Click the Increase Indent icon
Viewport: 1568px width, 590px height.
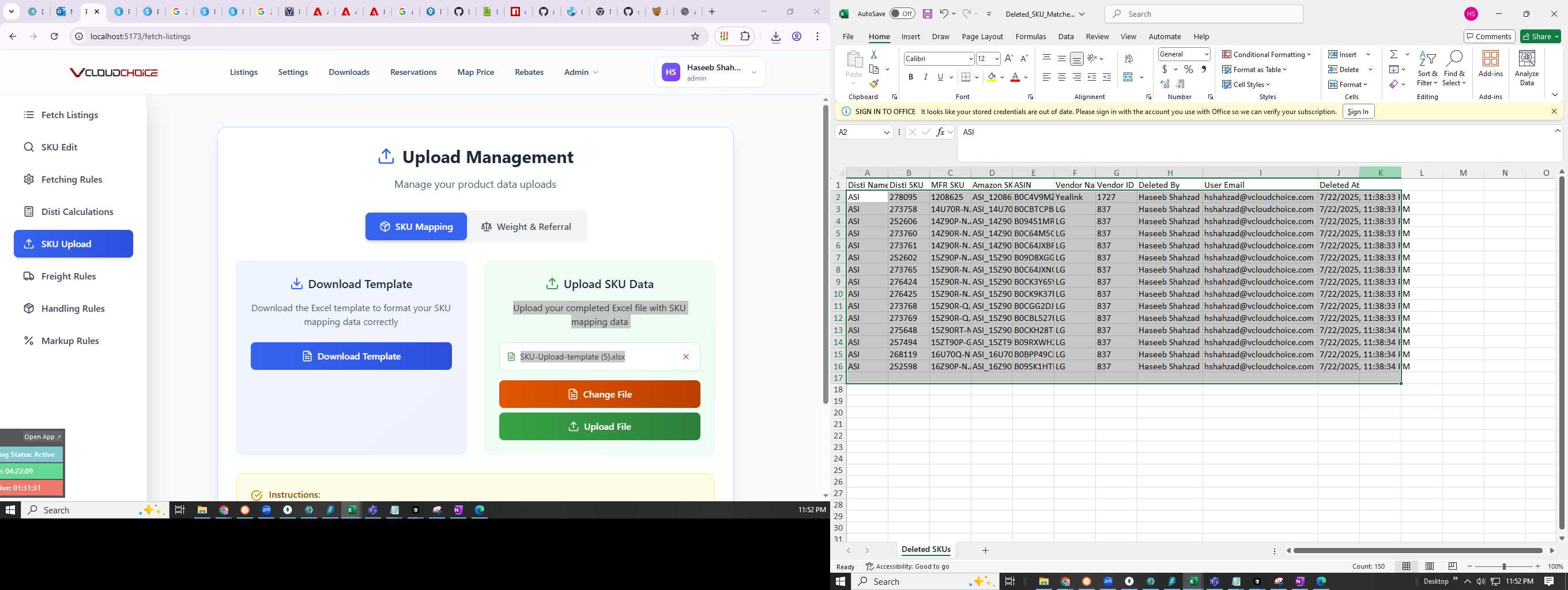coord(1107,77)
